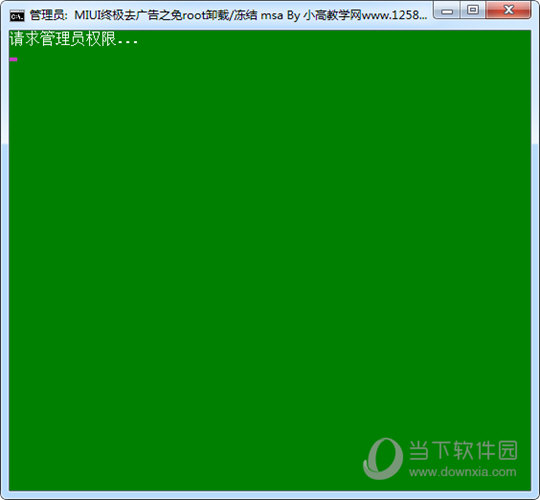Click the window's left border edge
540x500 pixels.
coord(4,260)
